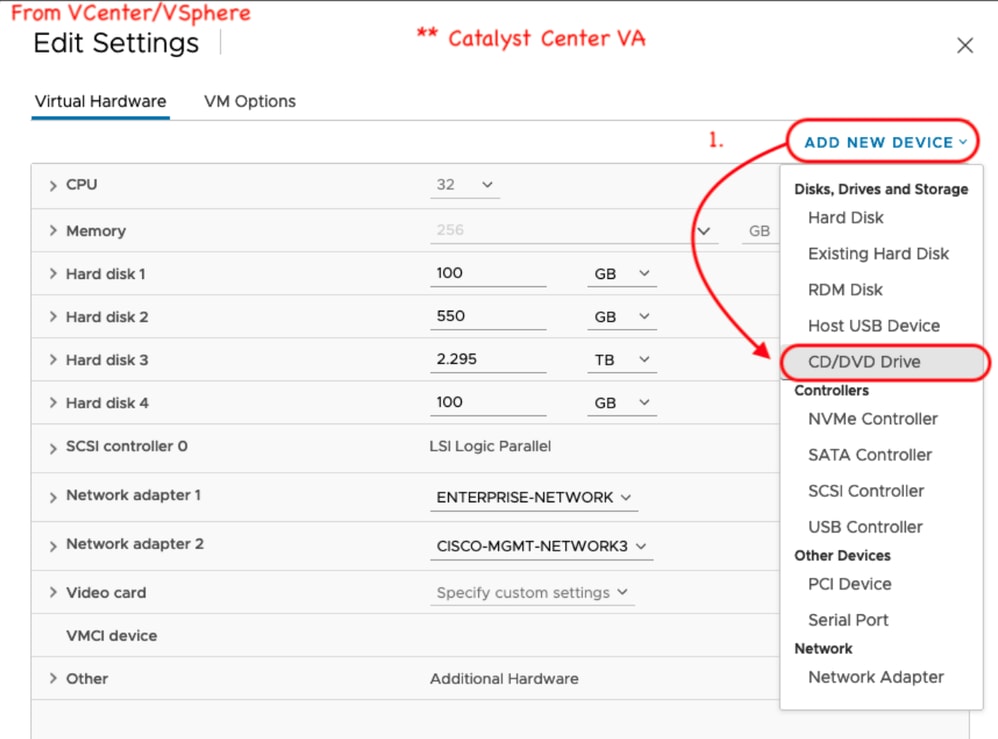Viewport: 998px width, 739px height.
Task: Expand the Hard disk 4 row
Action: tap(53, 403)
